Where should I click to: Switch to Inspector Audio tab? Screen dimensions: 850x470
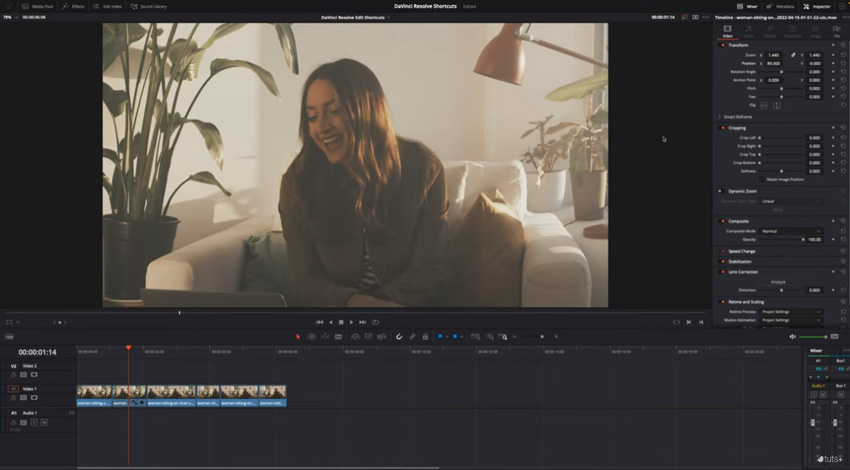coord(749,31)
